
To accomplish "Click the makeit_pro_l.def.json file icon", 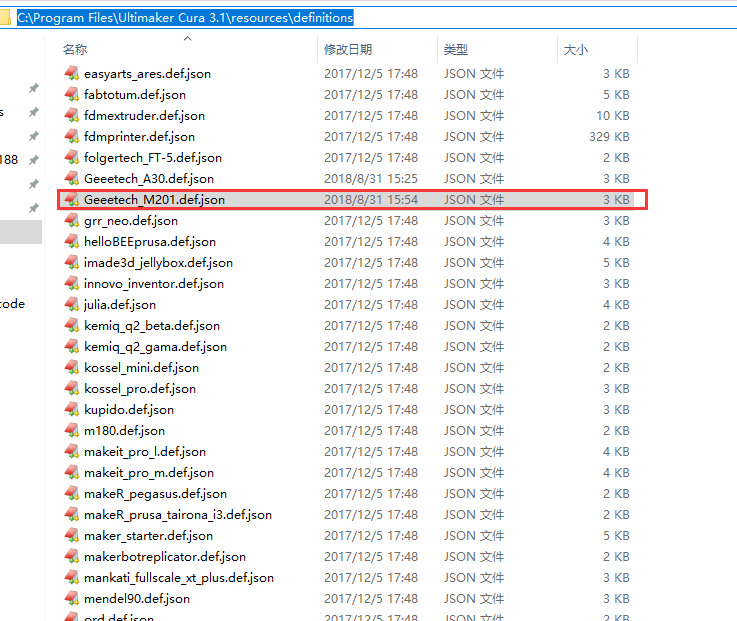I will click(x=71, y=451).
